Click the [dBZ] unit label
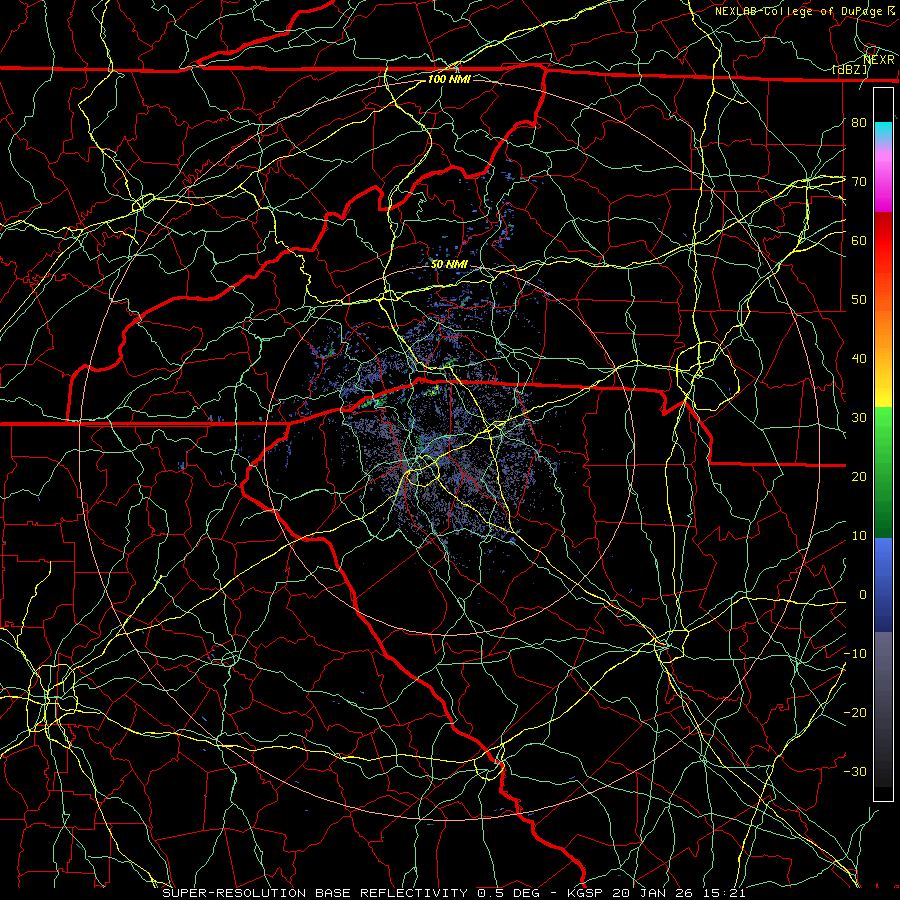Viewport: 900px width, 900px height. [x=850, y=70]
